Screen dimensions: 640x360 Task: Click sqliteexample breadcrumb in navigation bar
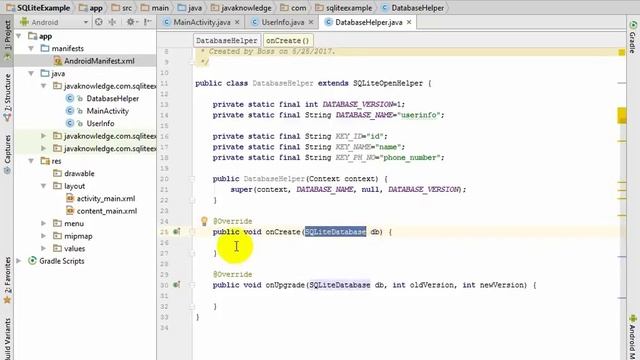pos(344,8)
